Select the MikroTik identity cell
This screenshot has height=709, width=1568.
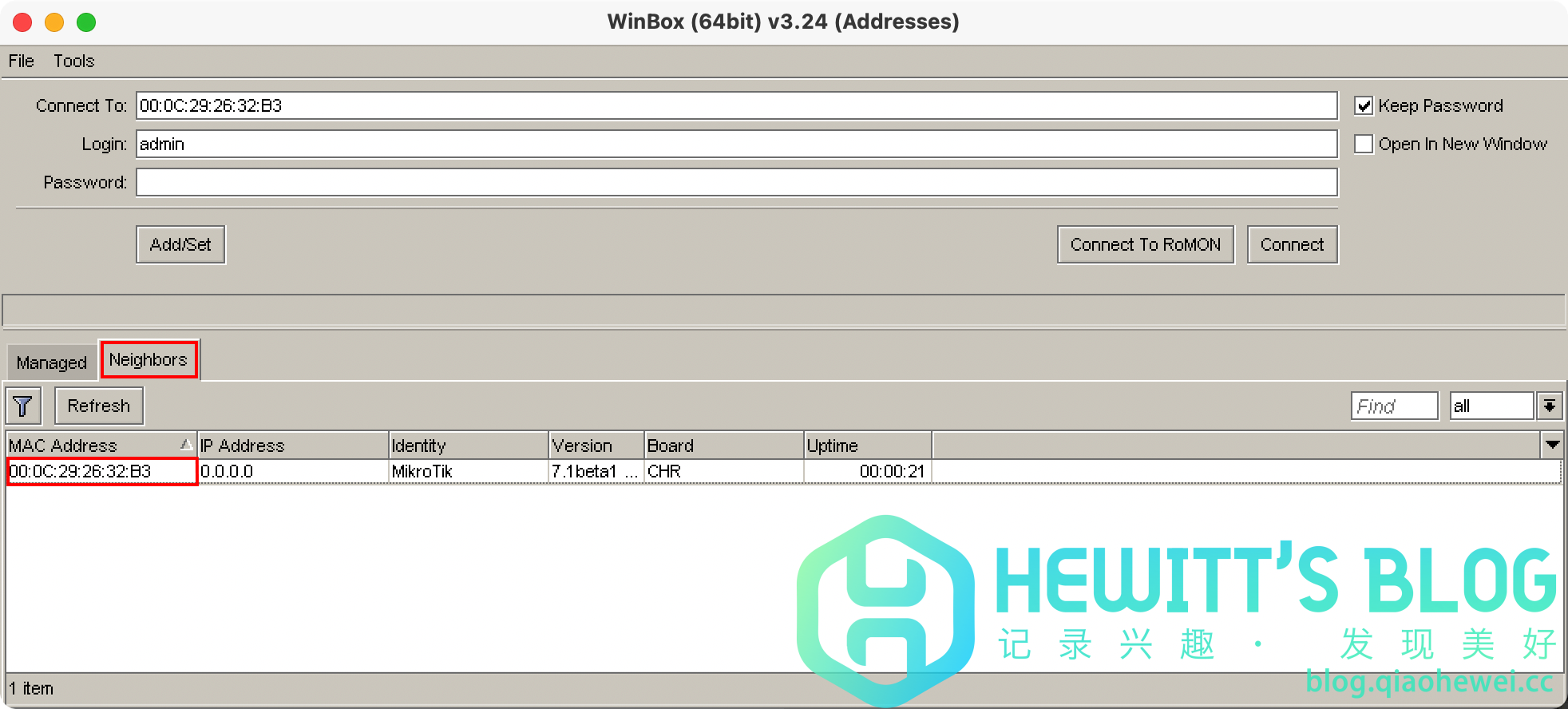point(469,471)
